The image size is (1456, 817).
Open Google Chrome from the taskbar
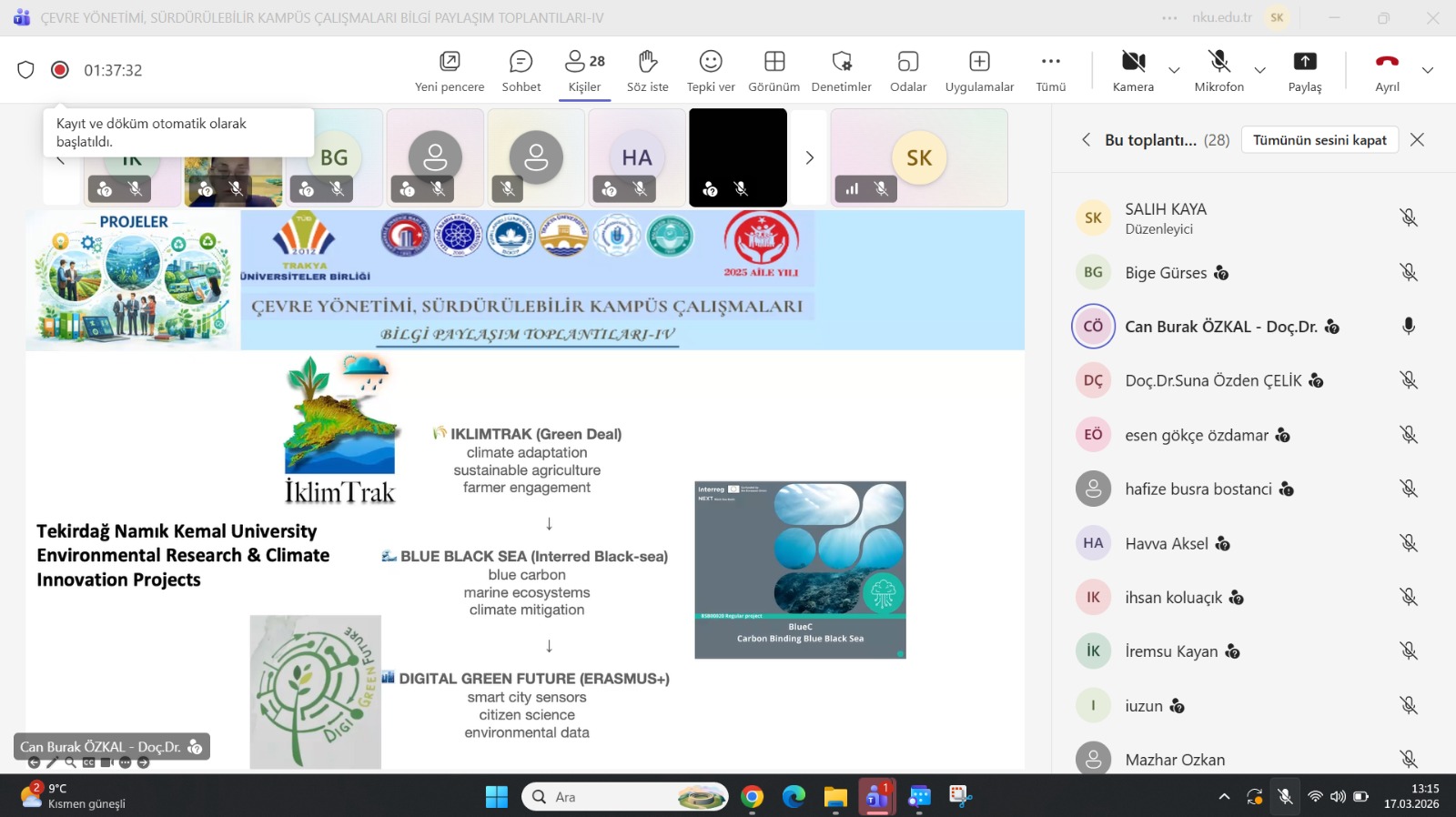coord(752,797)
